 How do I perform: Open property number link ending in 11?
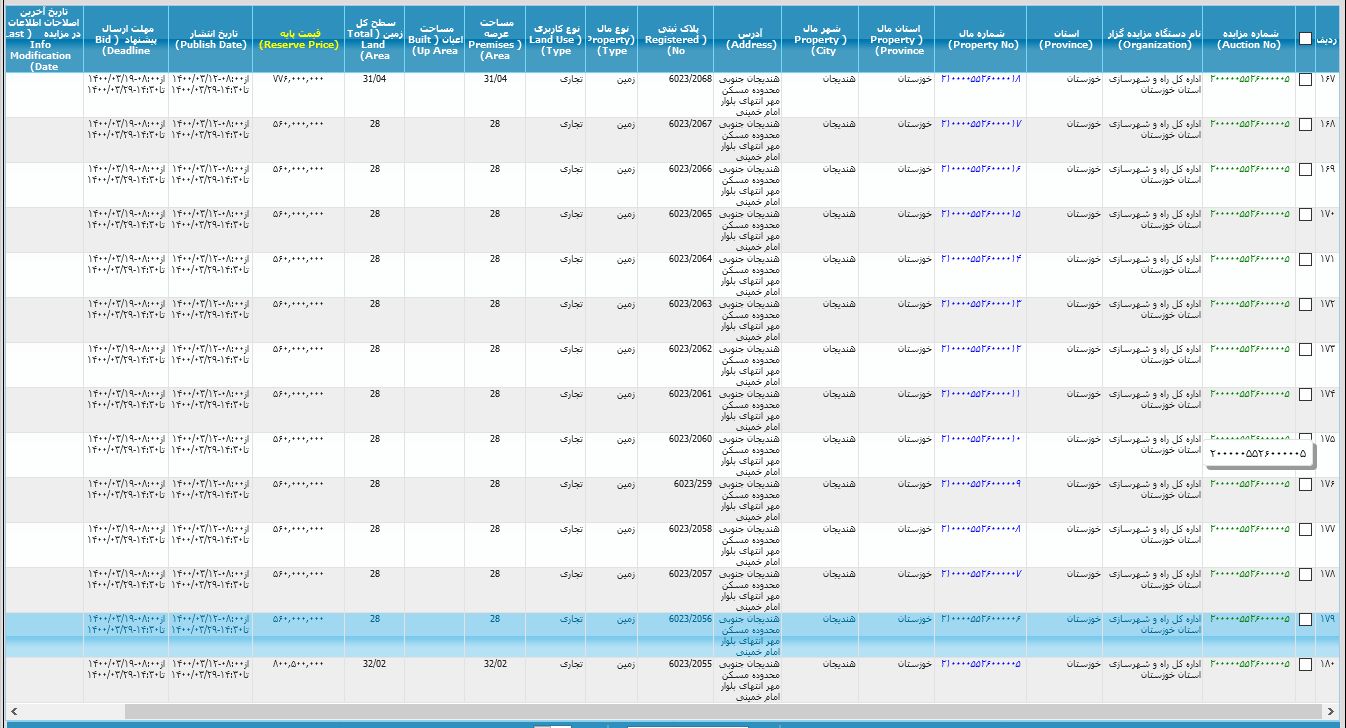pyautogui.click(x=981, y=394)
